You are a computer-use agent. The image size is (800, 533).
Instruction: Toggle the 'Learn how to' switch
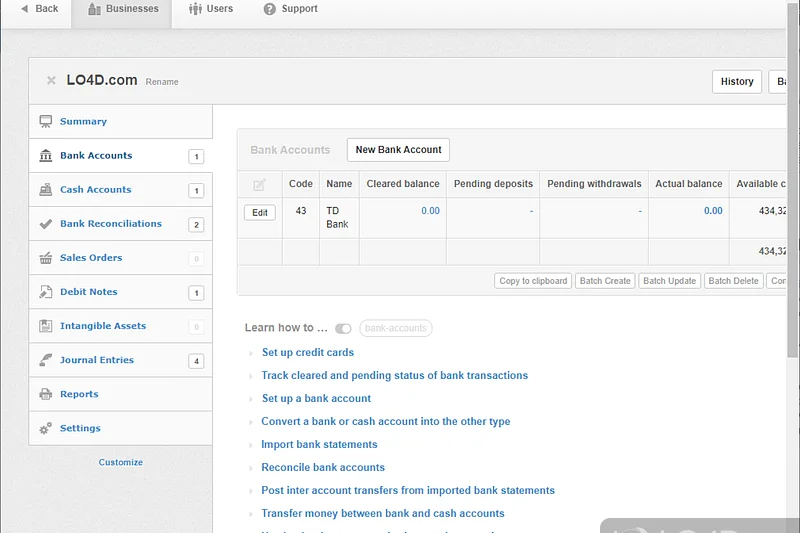(x=343, y=328)
